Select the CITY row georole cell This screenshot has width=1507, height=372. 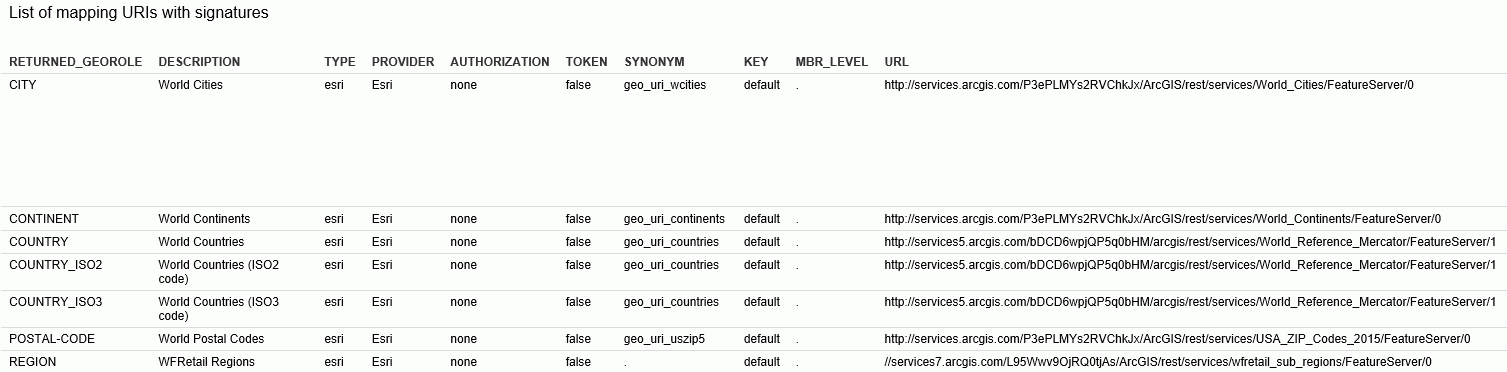point(23,85)
